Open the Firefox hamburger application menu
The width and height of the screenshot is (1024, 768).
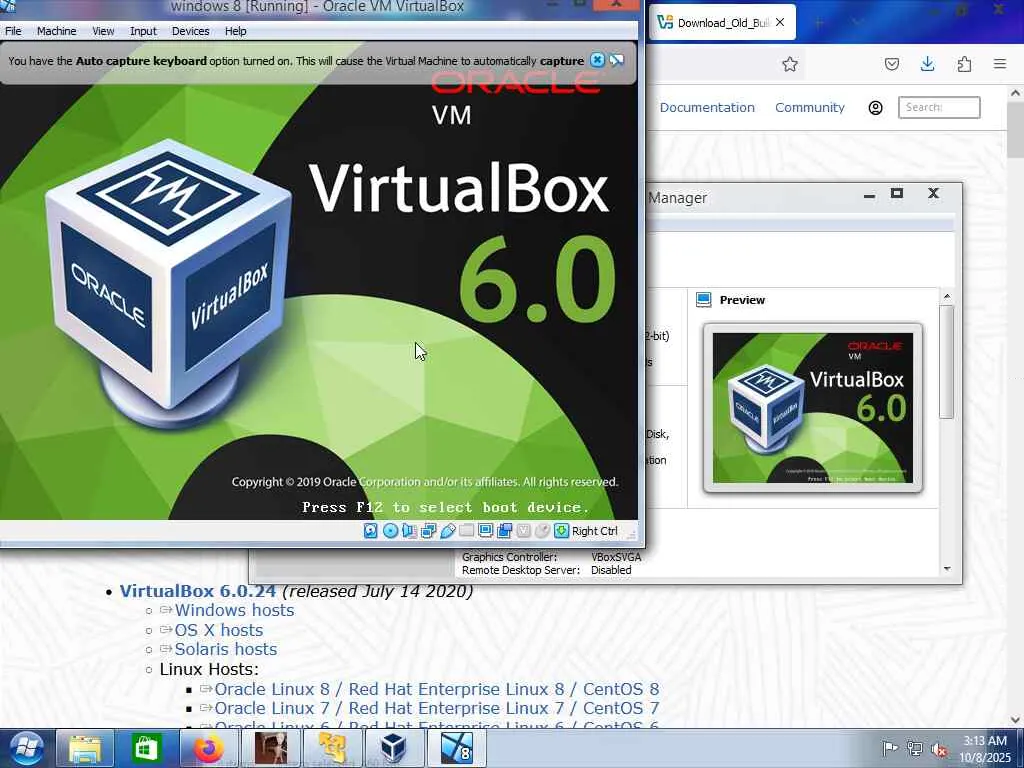(x=1000, y=64)
